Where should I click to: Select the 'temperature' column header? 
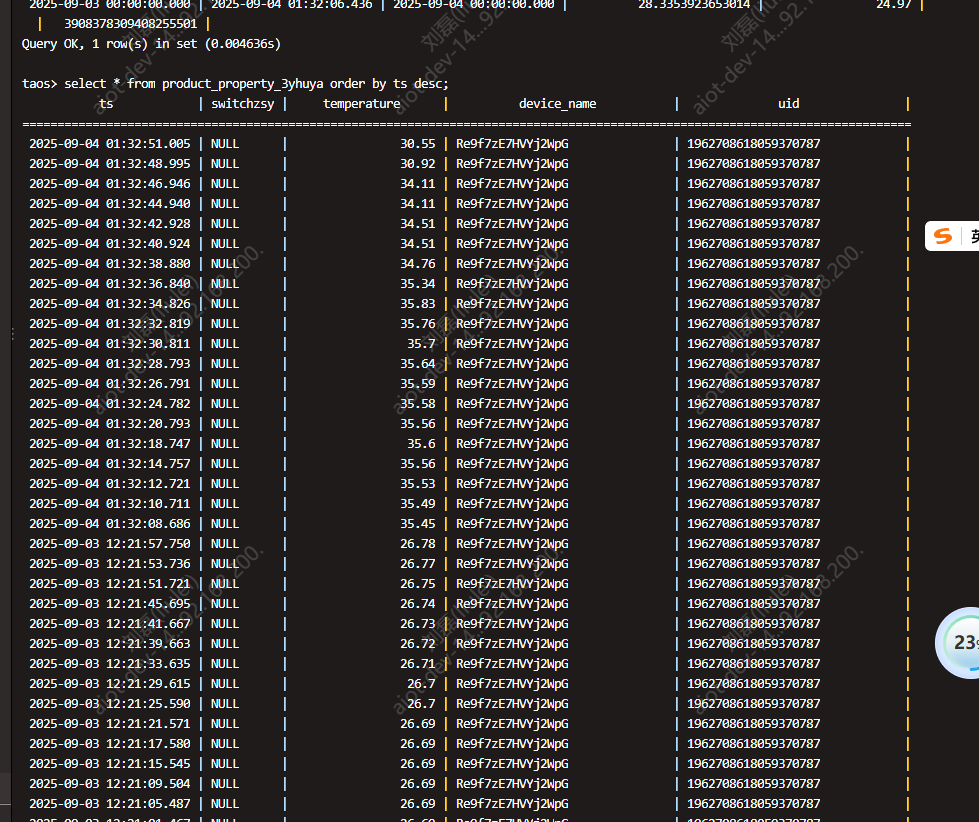point(361,104)
